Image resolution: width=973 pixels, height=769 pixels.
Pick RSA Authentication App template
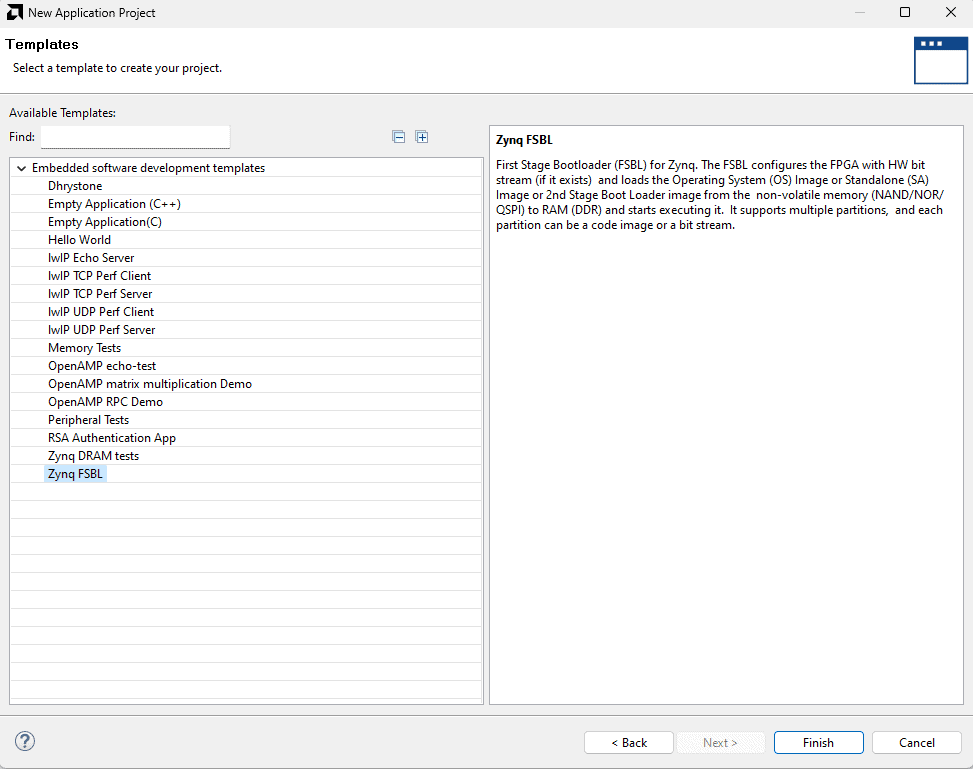(111, 438)
